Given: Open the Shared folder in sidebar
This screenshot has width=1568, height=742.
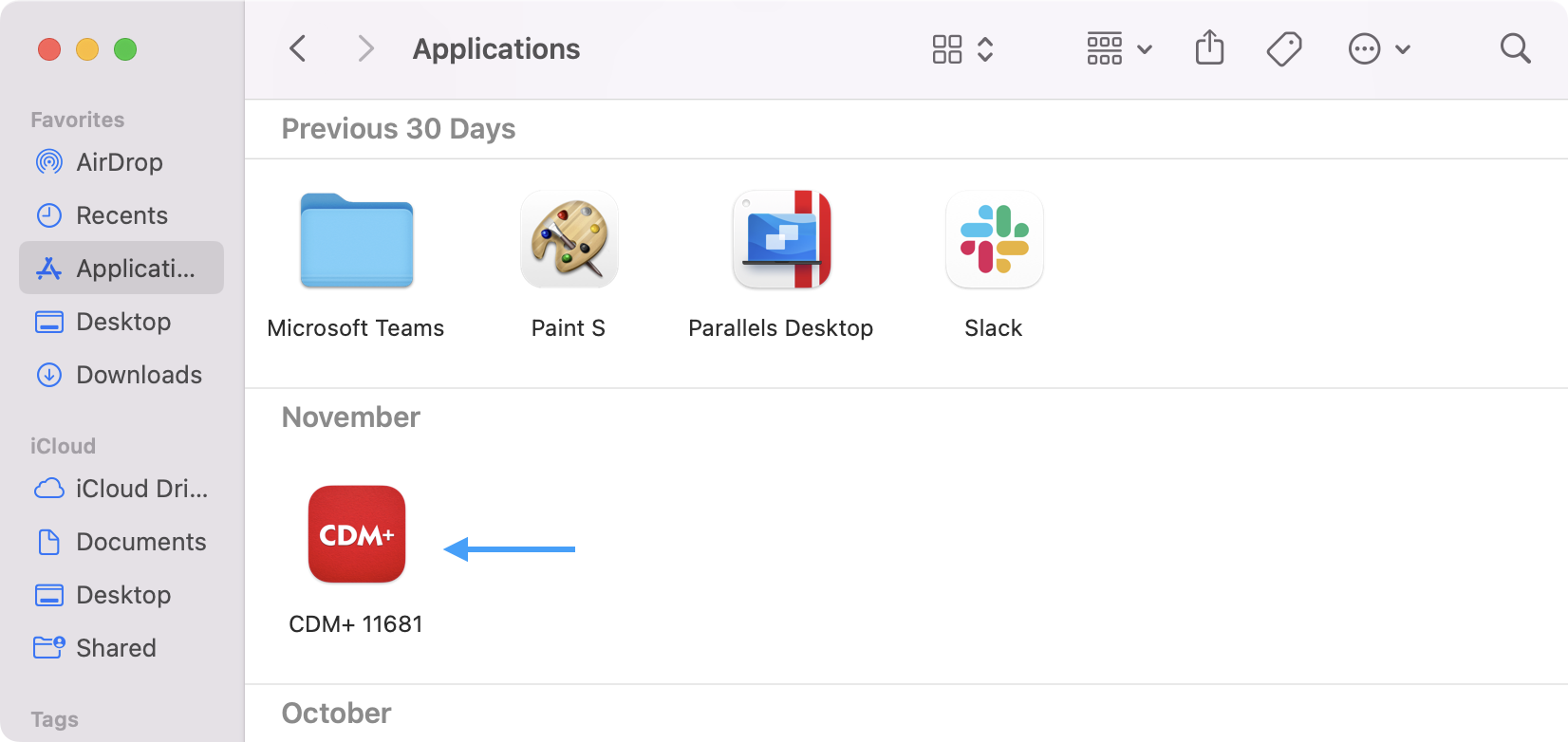Looking at the screenshot, I should [116, 648].
